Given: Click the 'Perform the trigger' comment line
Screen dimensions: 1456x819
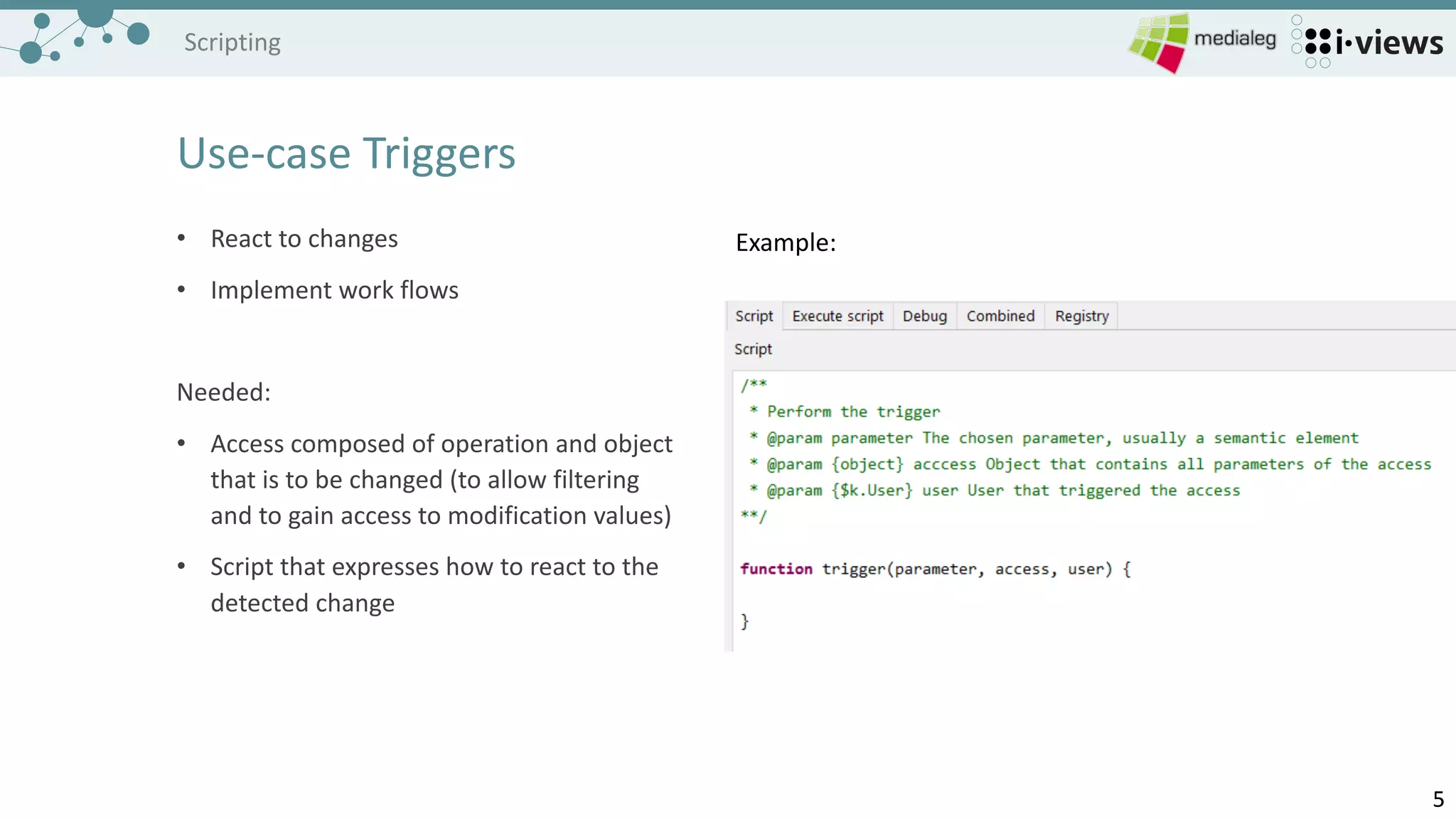Looking at the screenshot, I should 845,412.
